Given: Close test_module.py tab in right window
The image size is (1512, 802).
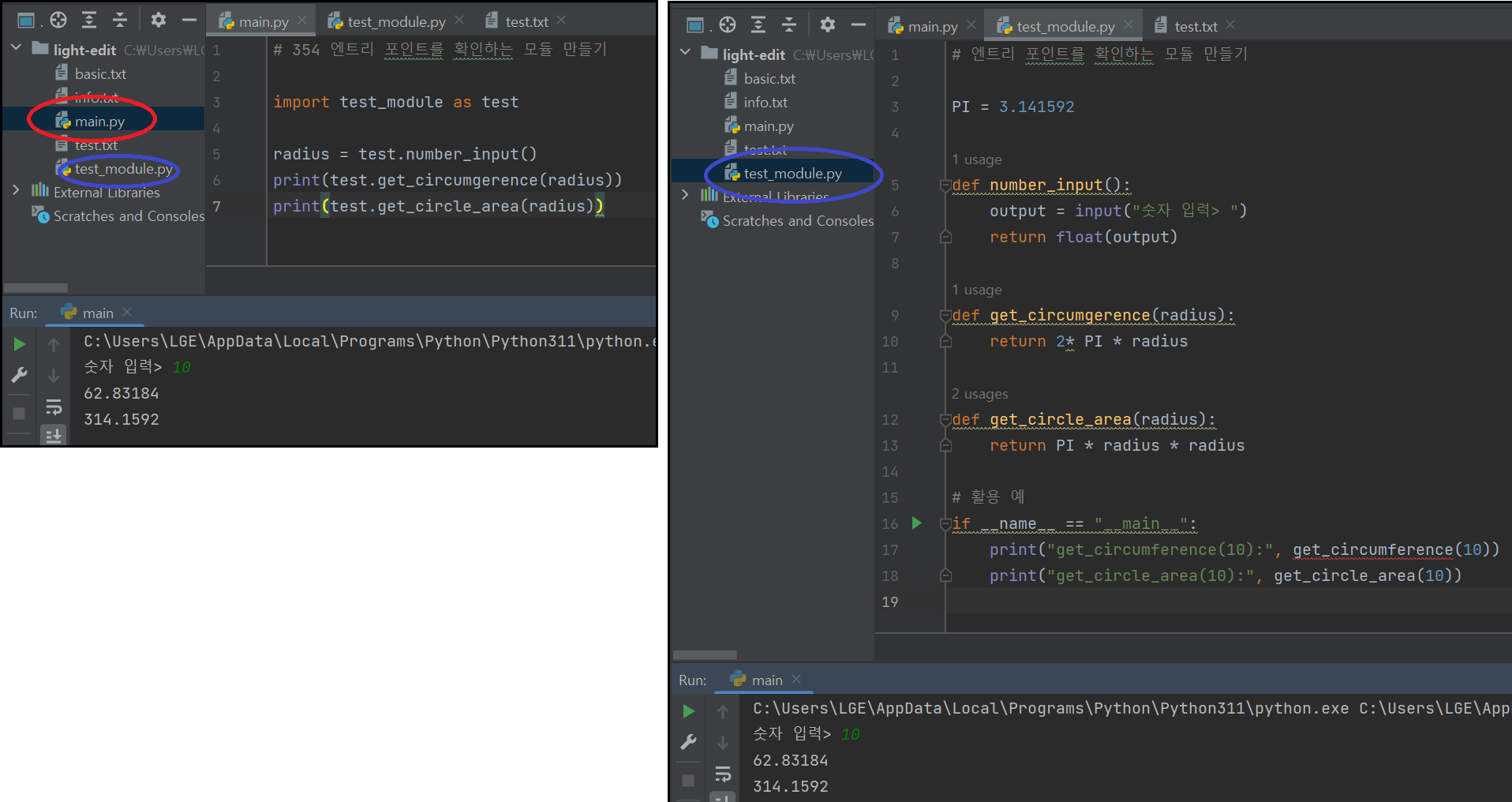Looking at the screenshot, I should pos(1128,25).
